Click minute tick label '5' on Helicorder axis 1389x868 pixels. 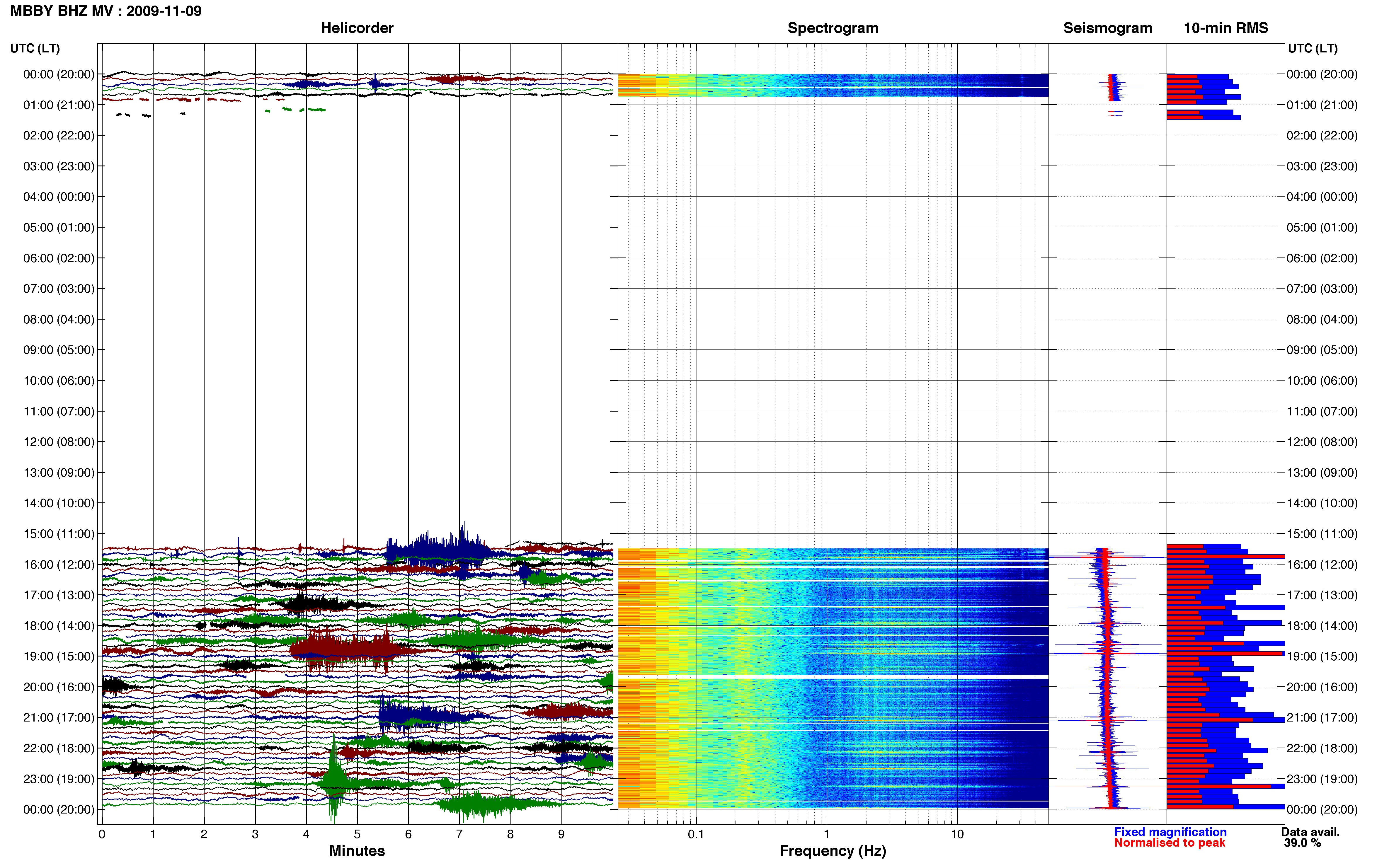[x=357, y=834]
